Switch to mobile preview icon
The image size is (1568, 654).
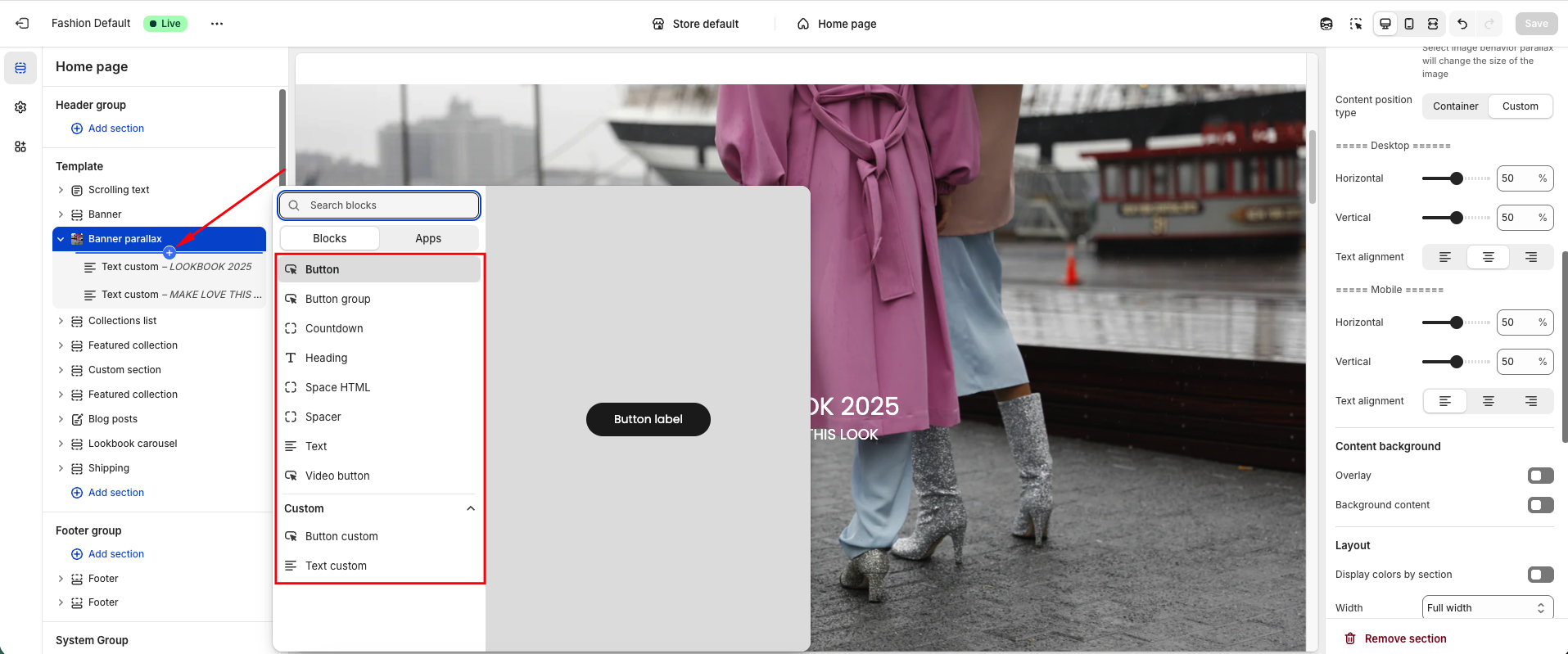click(1408, 24)
